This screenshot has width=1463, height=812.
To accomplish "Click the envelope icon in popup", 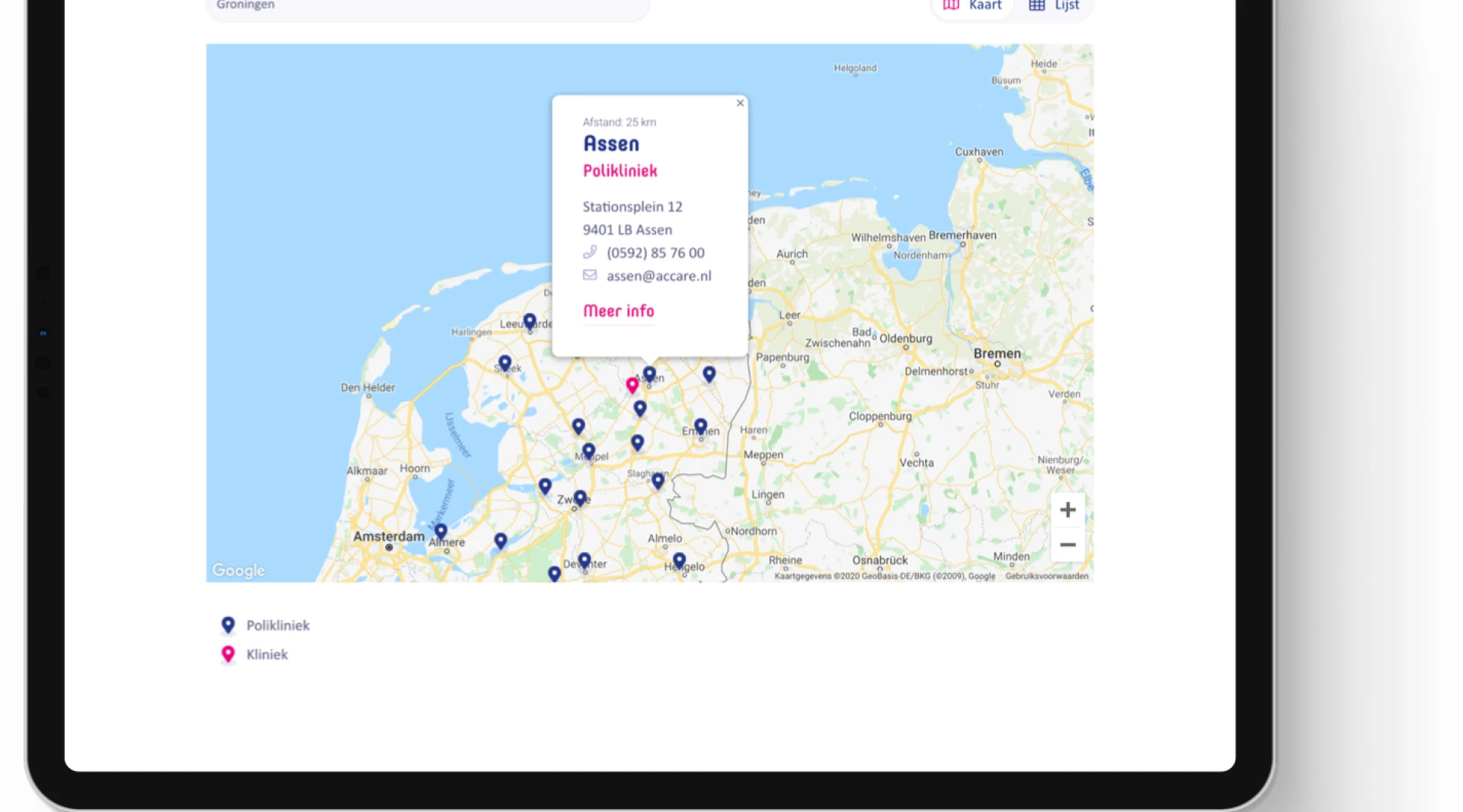I will [590, 275].
